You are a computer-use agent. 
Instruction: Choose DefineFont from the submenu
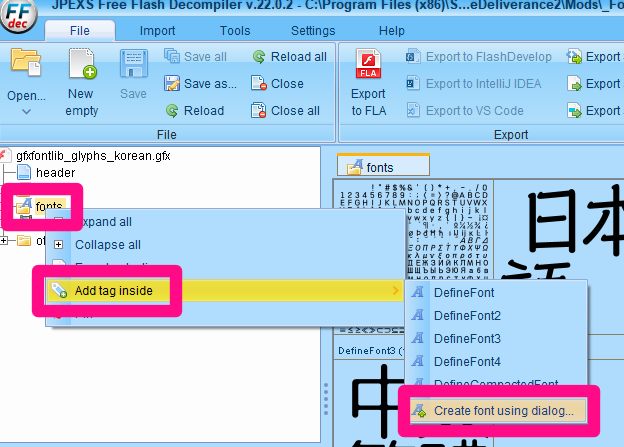point(464,293)
